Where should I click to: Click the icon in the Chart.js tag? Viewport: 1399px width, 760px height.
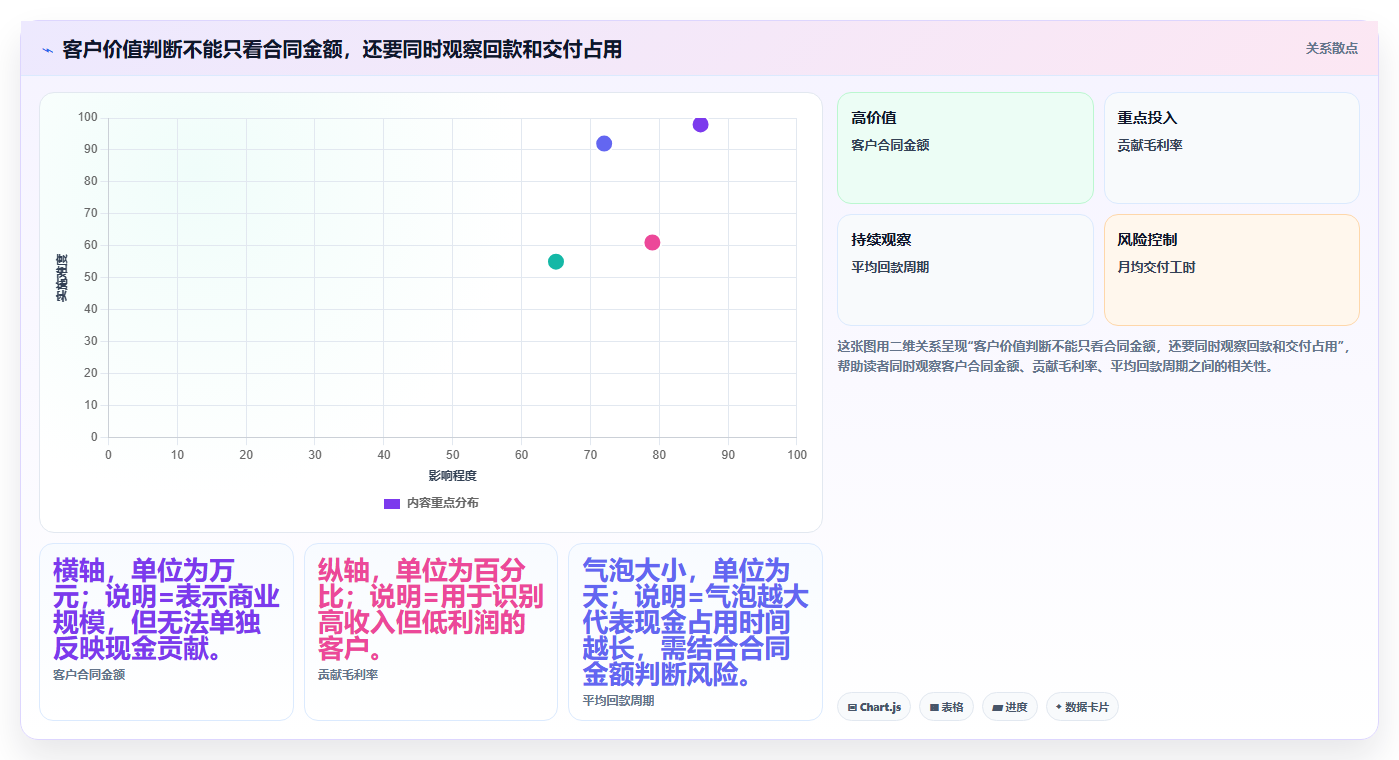pos(852,707)
